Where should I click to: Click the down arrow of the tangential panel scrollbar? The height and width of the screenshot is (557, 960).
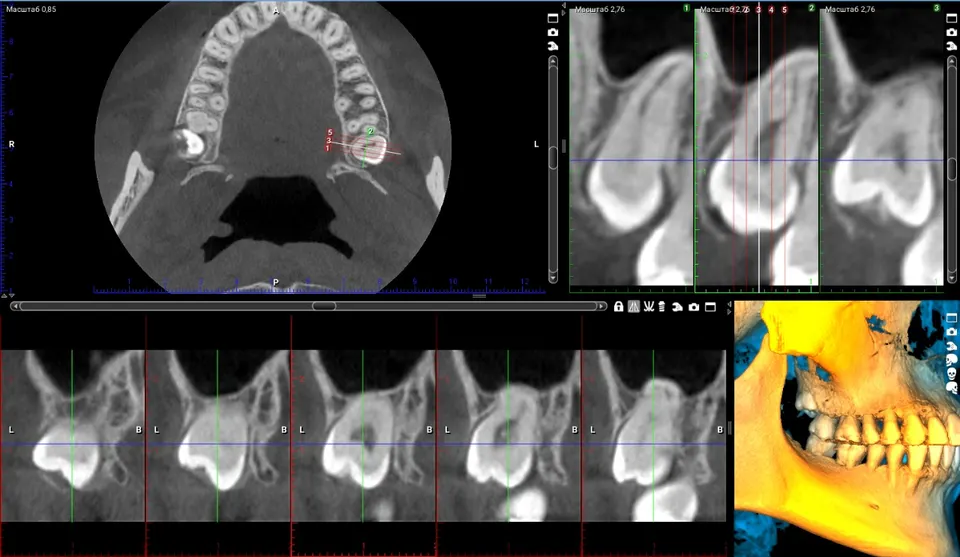(x=952, y=278)
